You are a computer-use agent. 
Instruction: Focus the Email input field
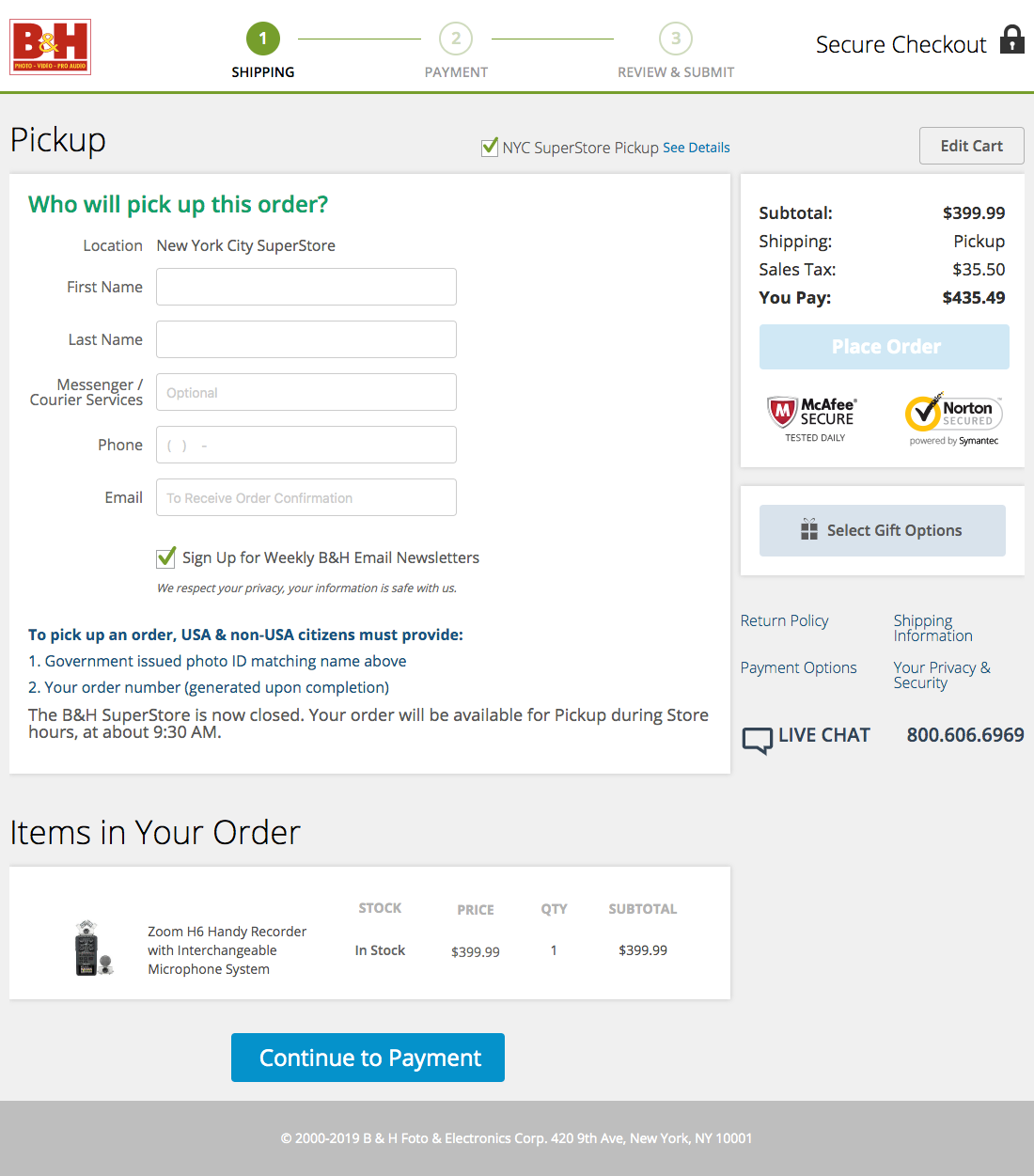click(x=306, y=497)
